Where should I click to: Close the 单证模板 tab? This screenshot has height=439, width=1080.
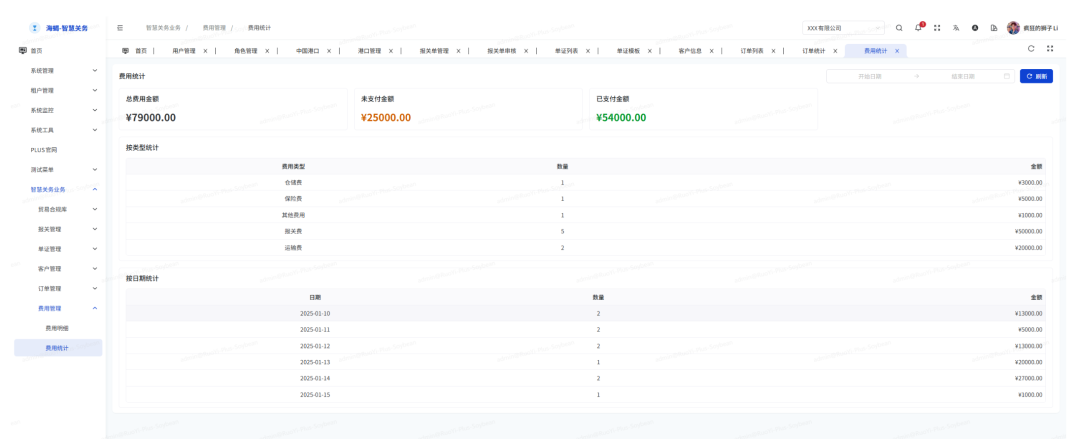click(649, 51)
